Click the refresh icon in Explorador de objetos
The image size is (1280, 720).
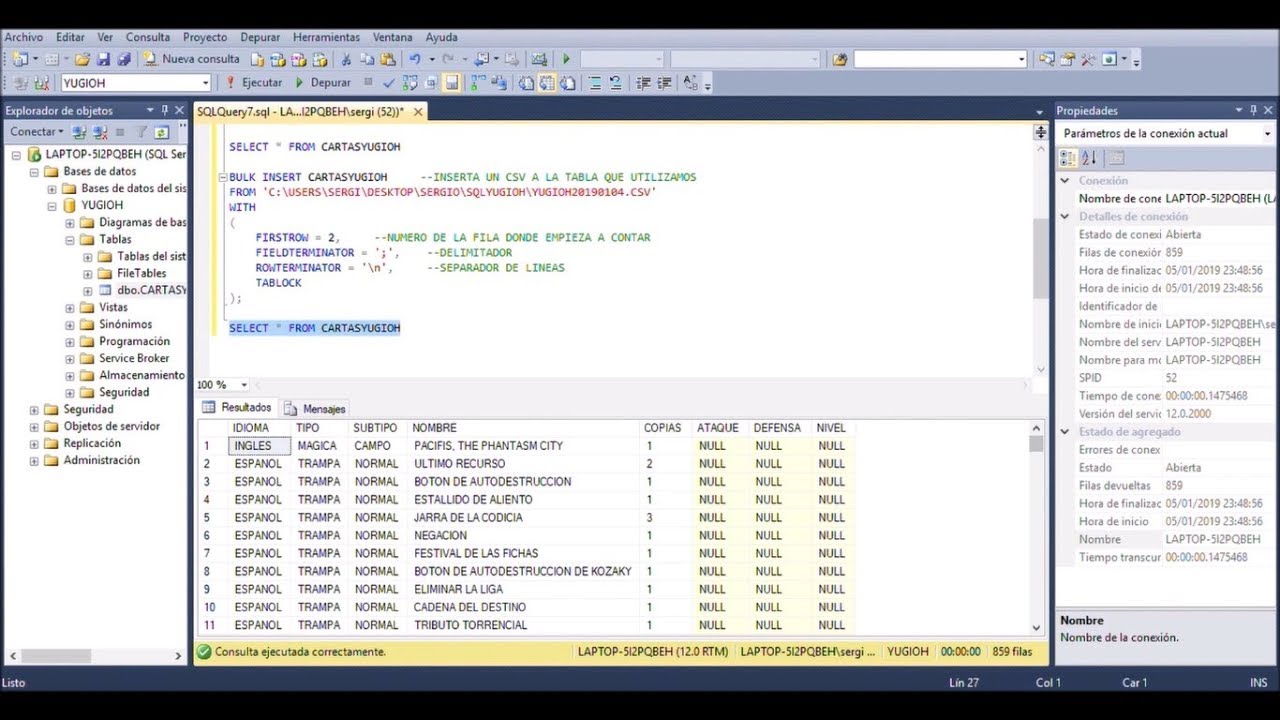click(161, 131)
